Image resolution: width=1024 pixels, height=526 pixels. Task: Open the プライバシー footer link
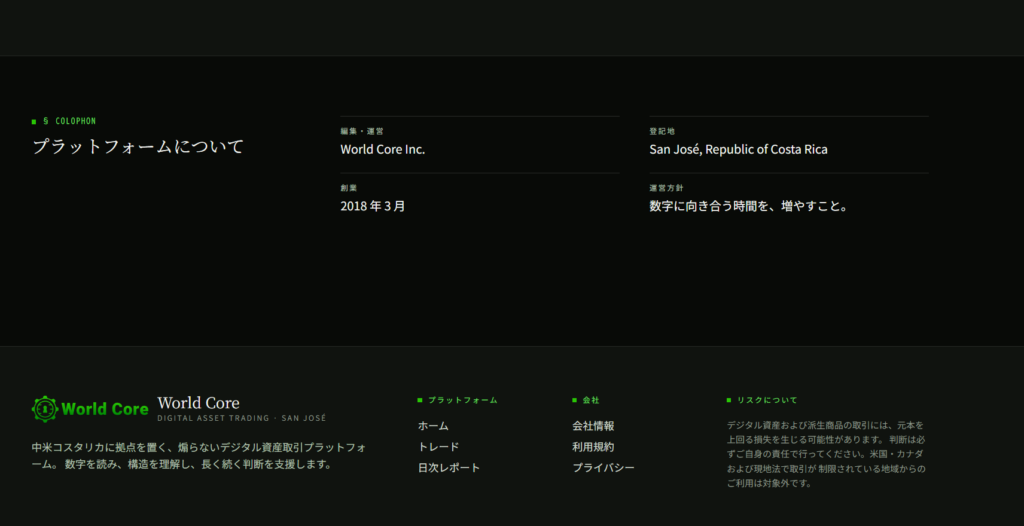point(603,468)
